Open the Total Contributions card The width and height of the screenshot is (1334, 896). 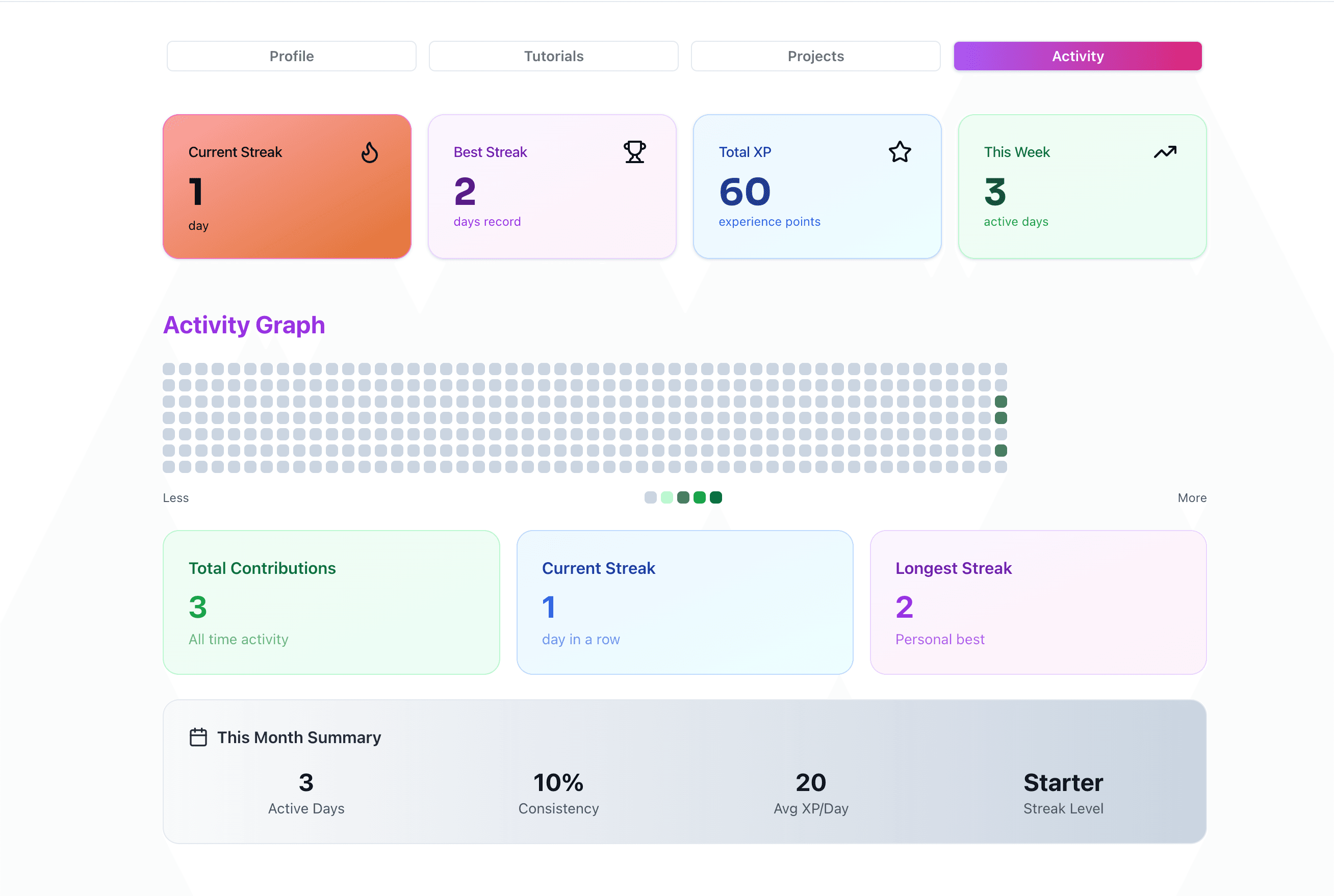(331, 602)
